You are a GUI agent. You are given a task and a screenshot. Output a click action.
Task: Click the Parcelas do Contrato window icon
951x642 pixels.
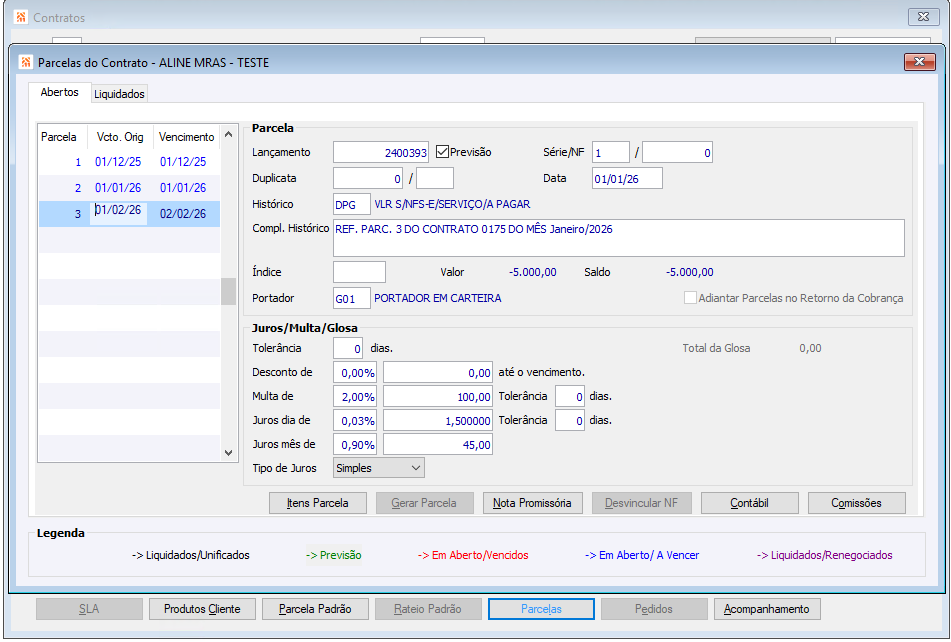25,62
